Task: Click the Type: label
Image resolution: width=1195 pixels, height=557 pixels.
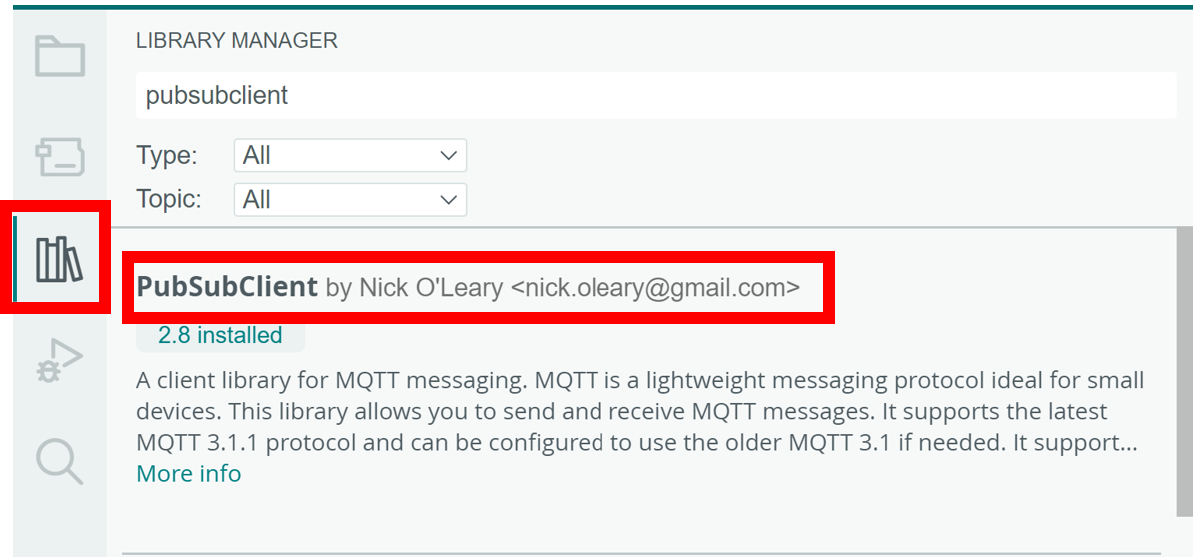Action: pos(167,156)
